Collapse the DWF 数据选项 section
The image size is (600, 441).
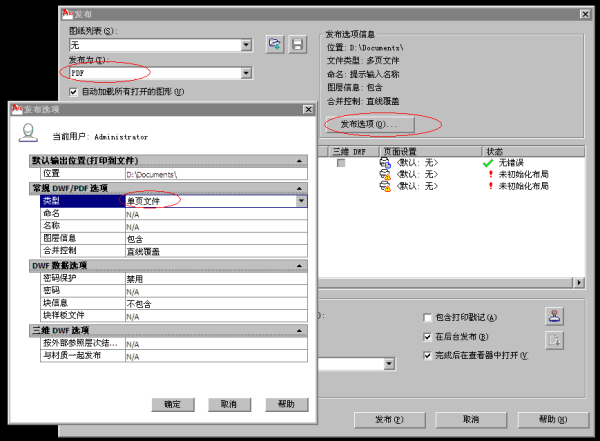[x=298, y=265]
